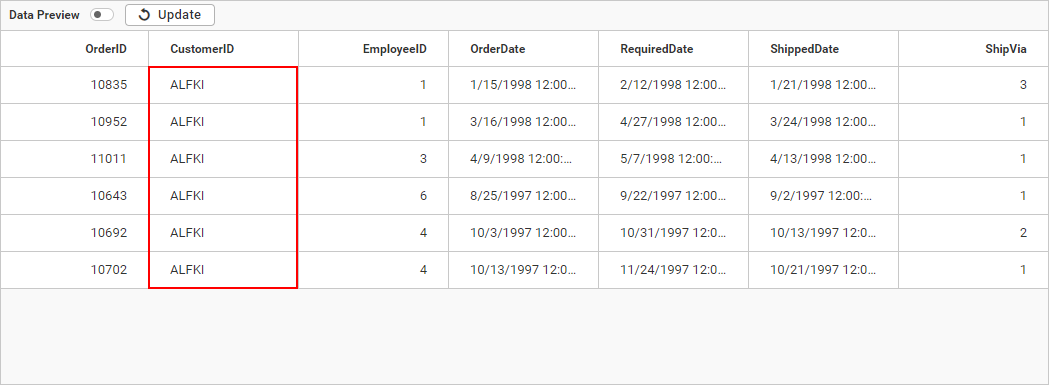Viewport: 1049px width, 385px height.
Task: Click the OrderID cell 10702
Action: (74, 270)
